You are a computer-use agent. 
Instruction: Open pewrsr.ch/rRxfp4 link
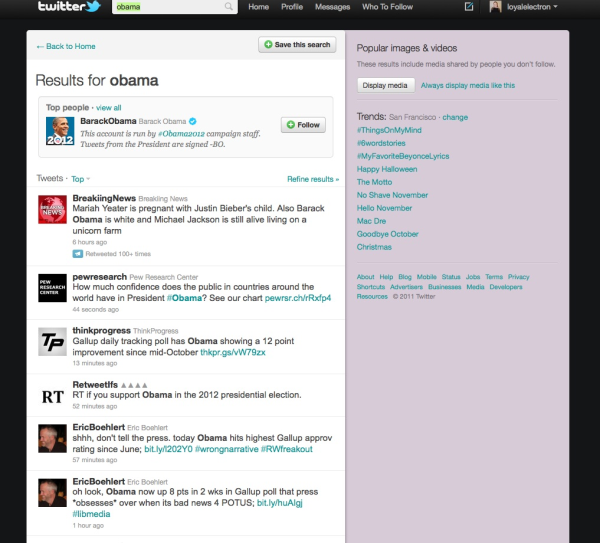298,298
